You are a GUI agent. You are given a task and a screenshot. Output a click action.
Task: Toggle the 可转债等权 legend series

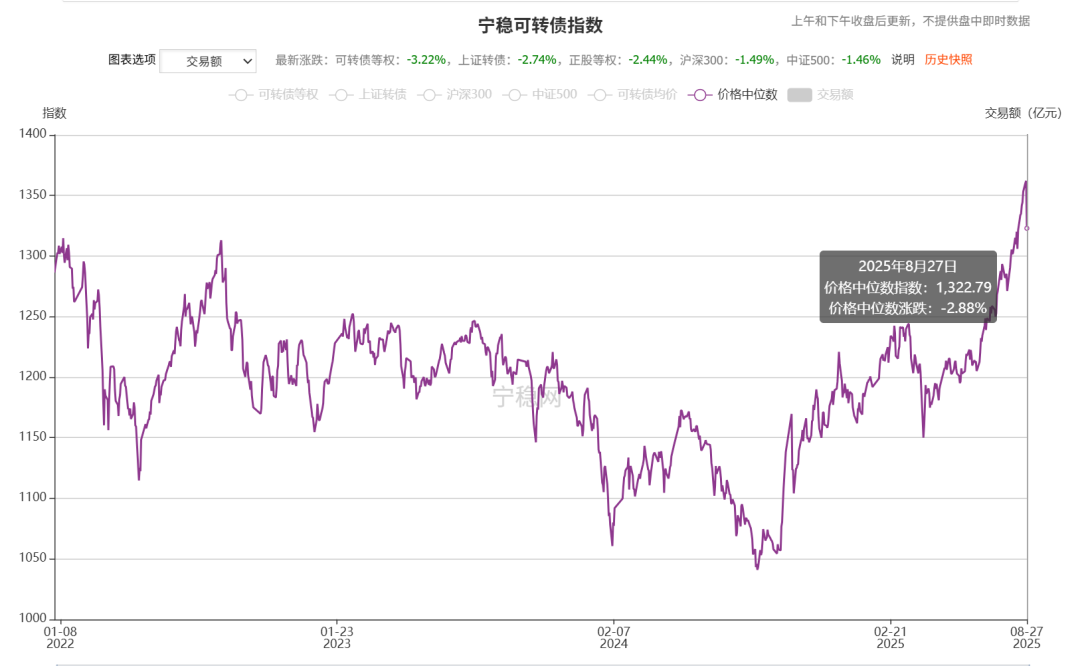273,94
